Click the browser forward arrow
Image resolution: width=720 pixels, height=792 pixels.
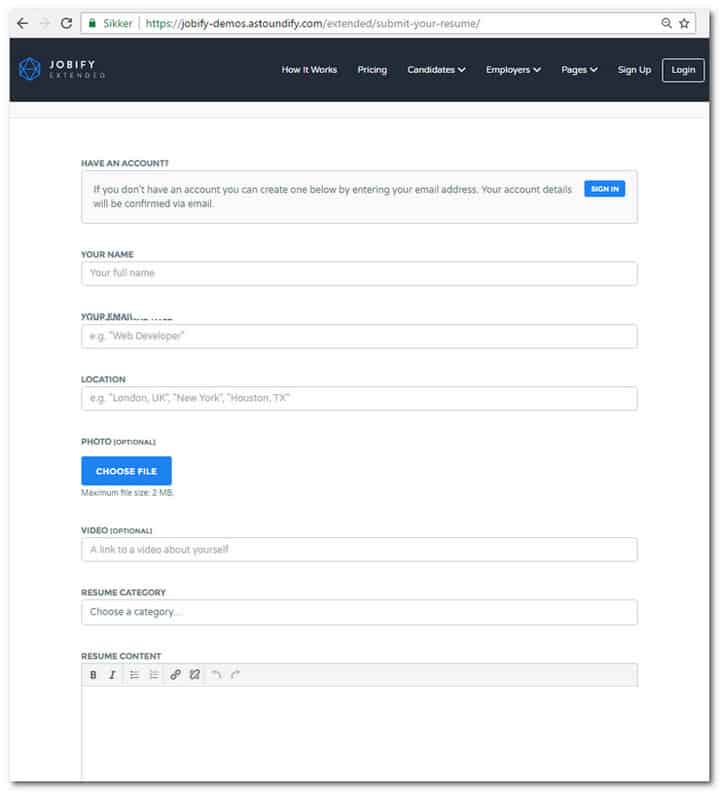pos(44,23)
